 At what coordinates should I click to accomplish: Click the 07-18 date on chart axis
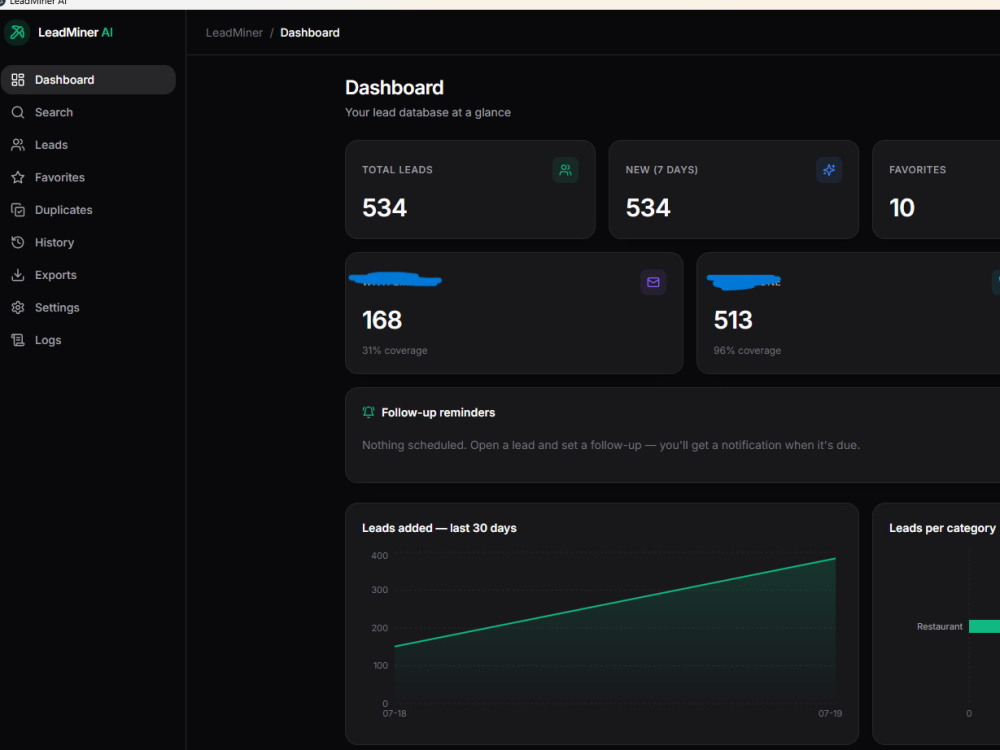pos(394,714)
